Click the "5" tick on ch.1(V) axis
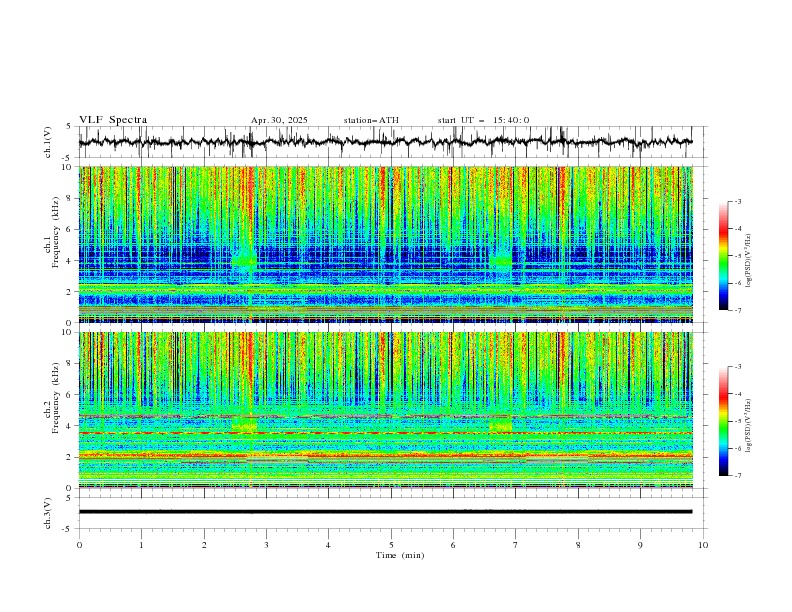792x612 pixels. (69, 127)
